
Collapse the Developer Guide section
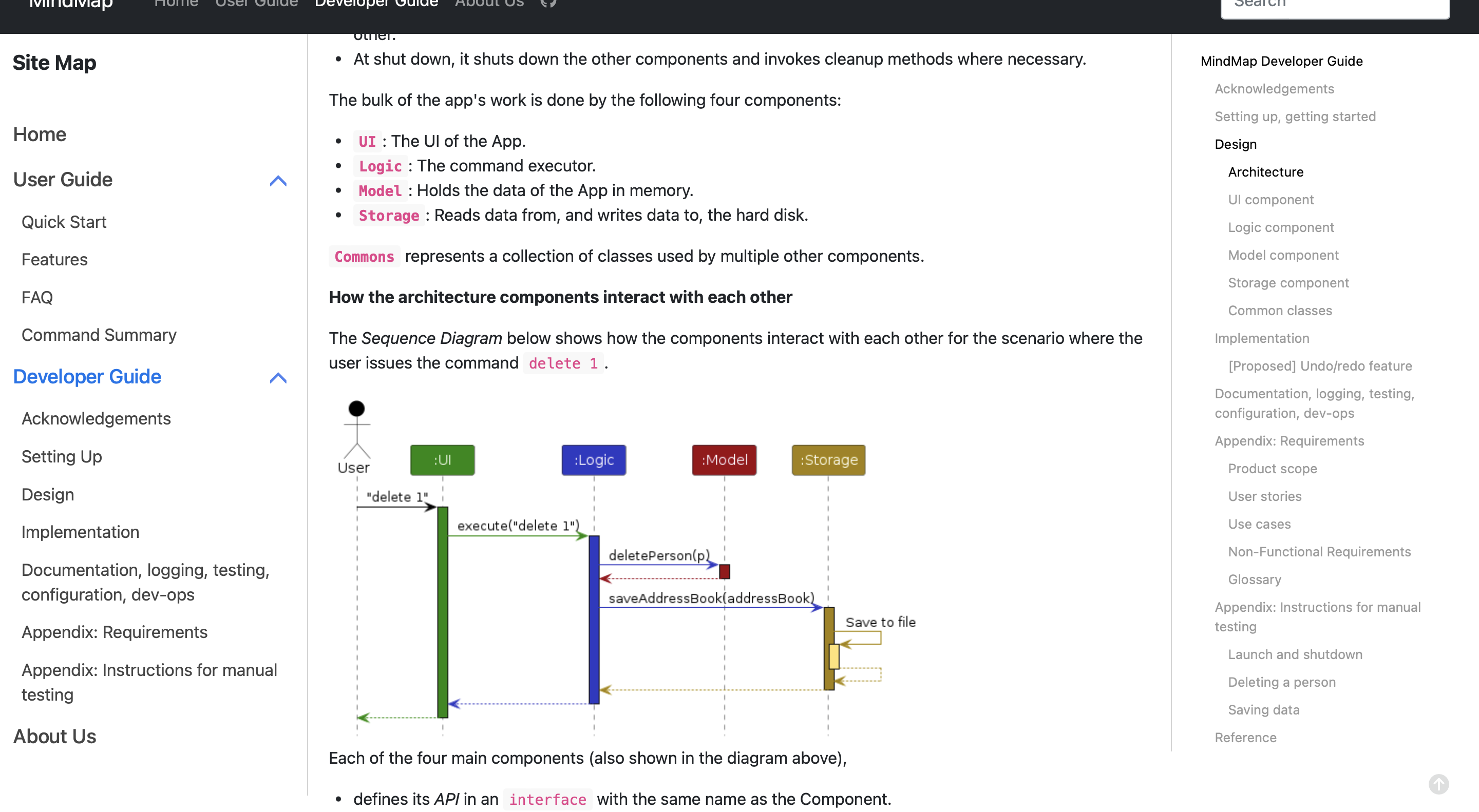coord(278,377)
